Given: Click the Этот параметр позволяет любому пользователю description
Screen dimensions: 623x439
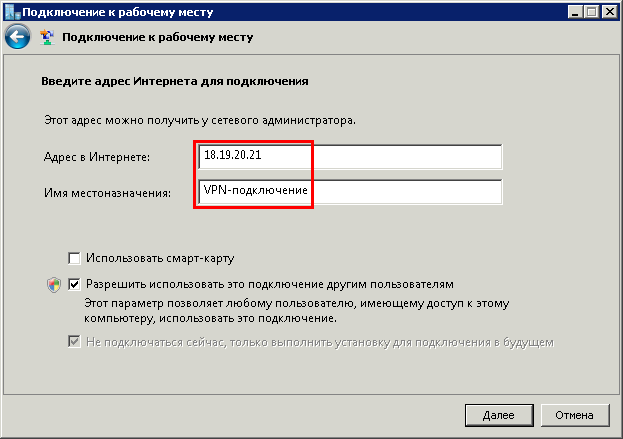Looking at the screenshot, I should (x=296, y=311).
